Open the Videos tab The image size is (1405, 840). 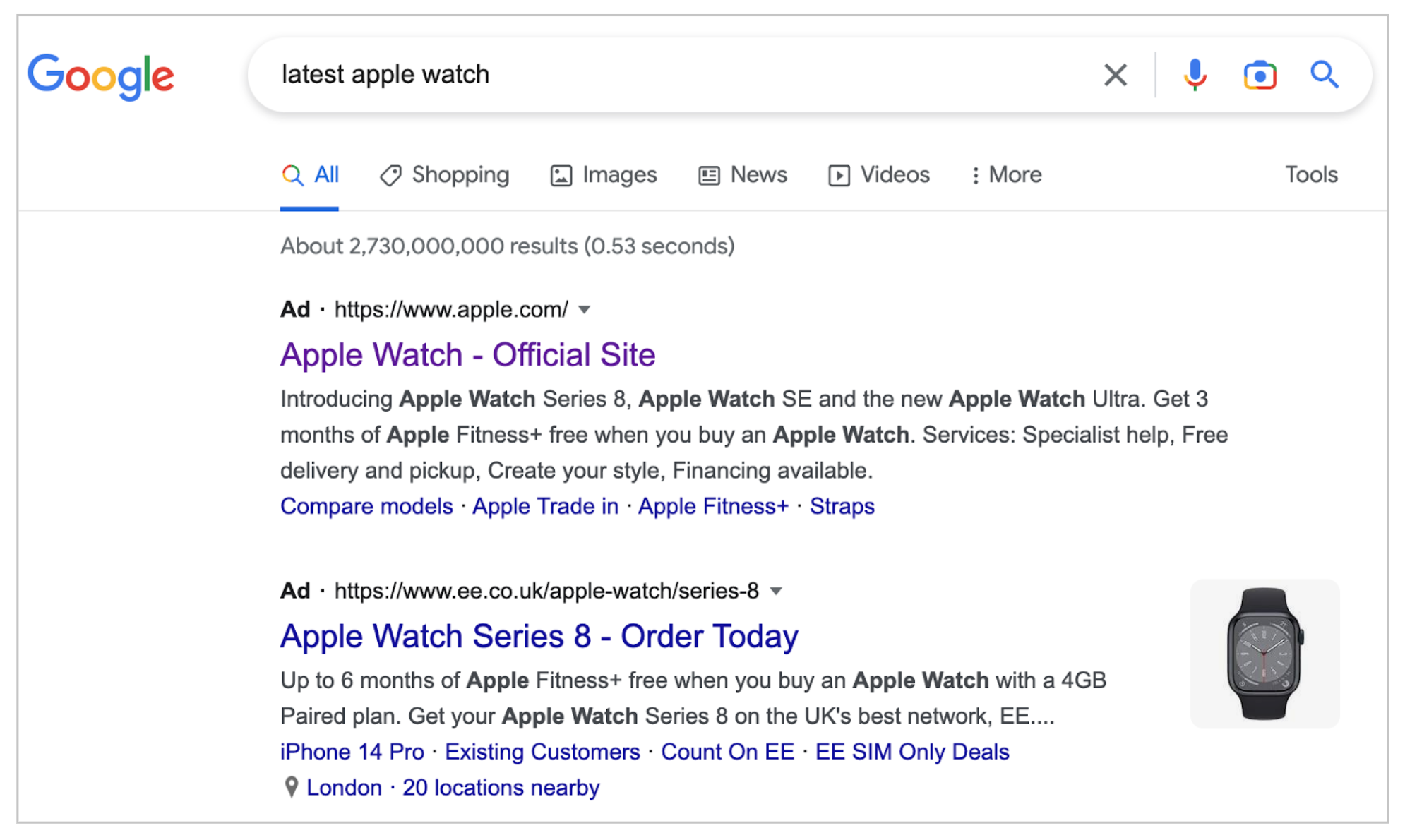pos(879,175)
